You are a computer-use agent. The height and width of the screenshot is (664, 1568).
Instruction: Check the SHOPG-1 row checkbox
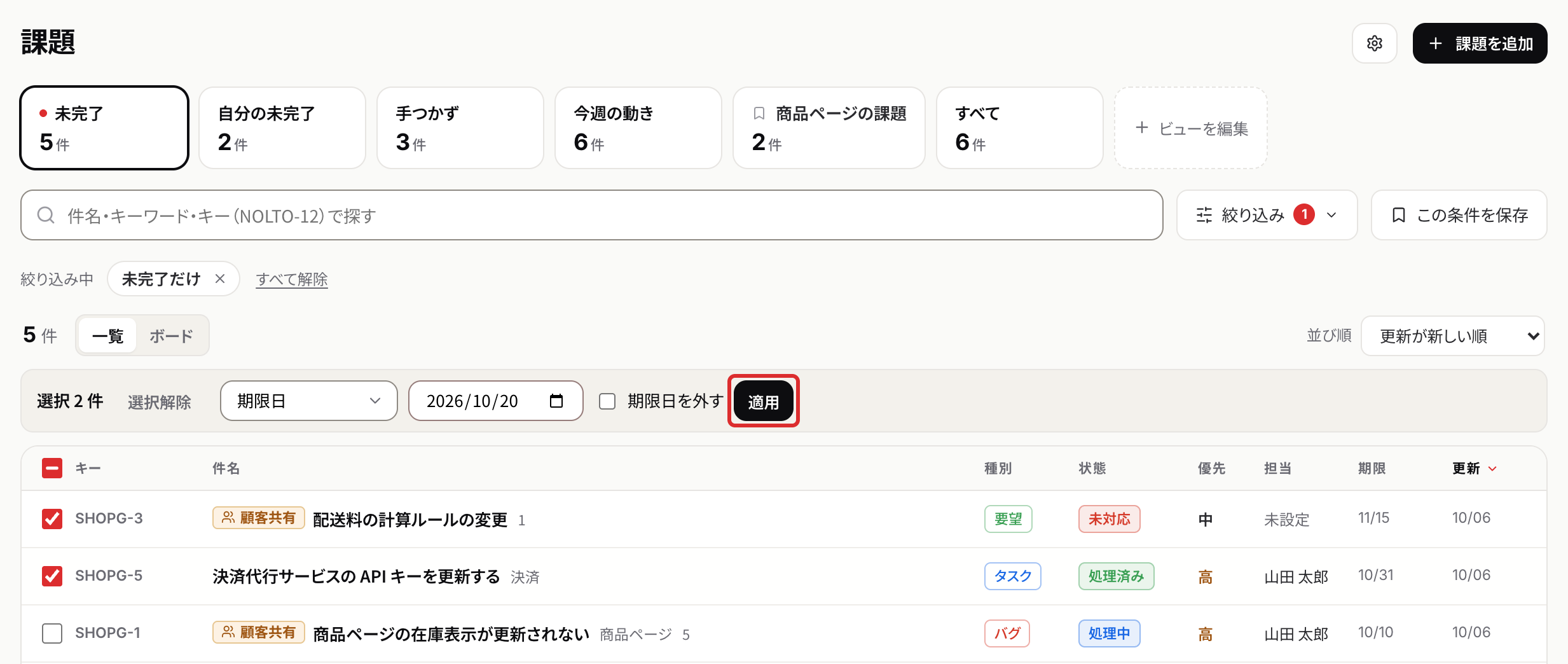pyautogui.click(x=52, y=633)
